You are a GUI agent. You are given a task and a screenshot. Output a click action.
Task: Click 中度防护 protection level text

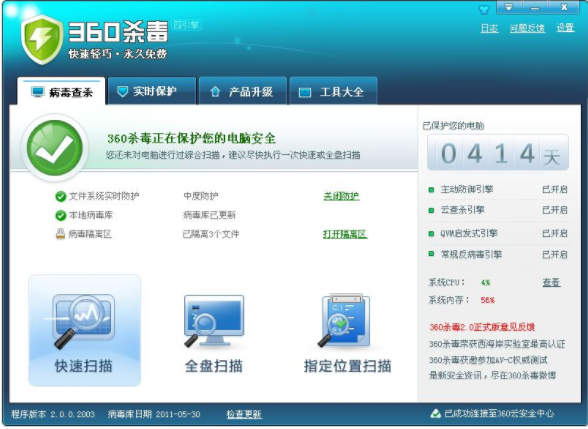[x=201, y=196]
